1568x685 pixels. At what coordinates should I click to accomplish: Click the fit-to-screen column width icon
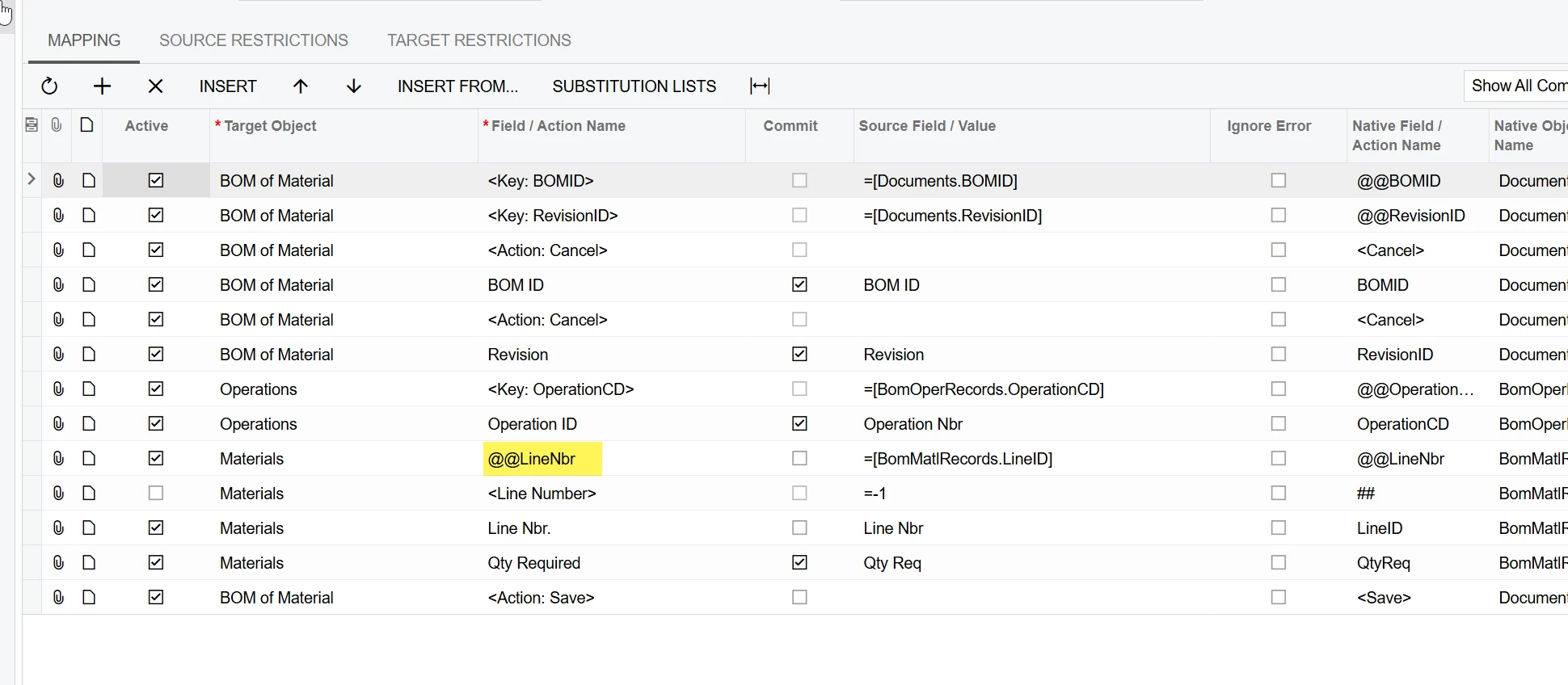tap(760, 86)
